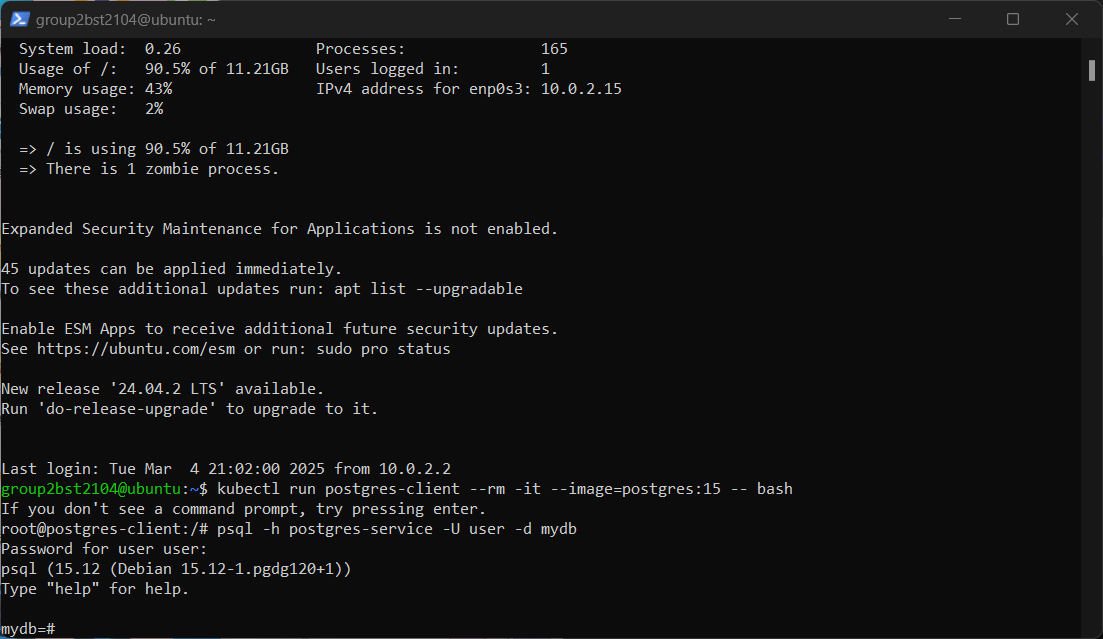Click the 'Password for user user:' line

[x=104, y=549]
